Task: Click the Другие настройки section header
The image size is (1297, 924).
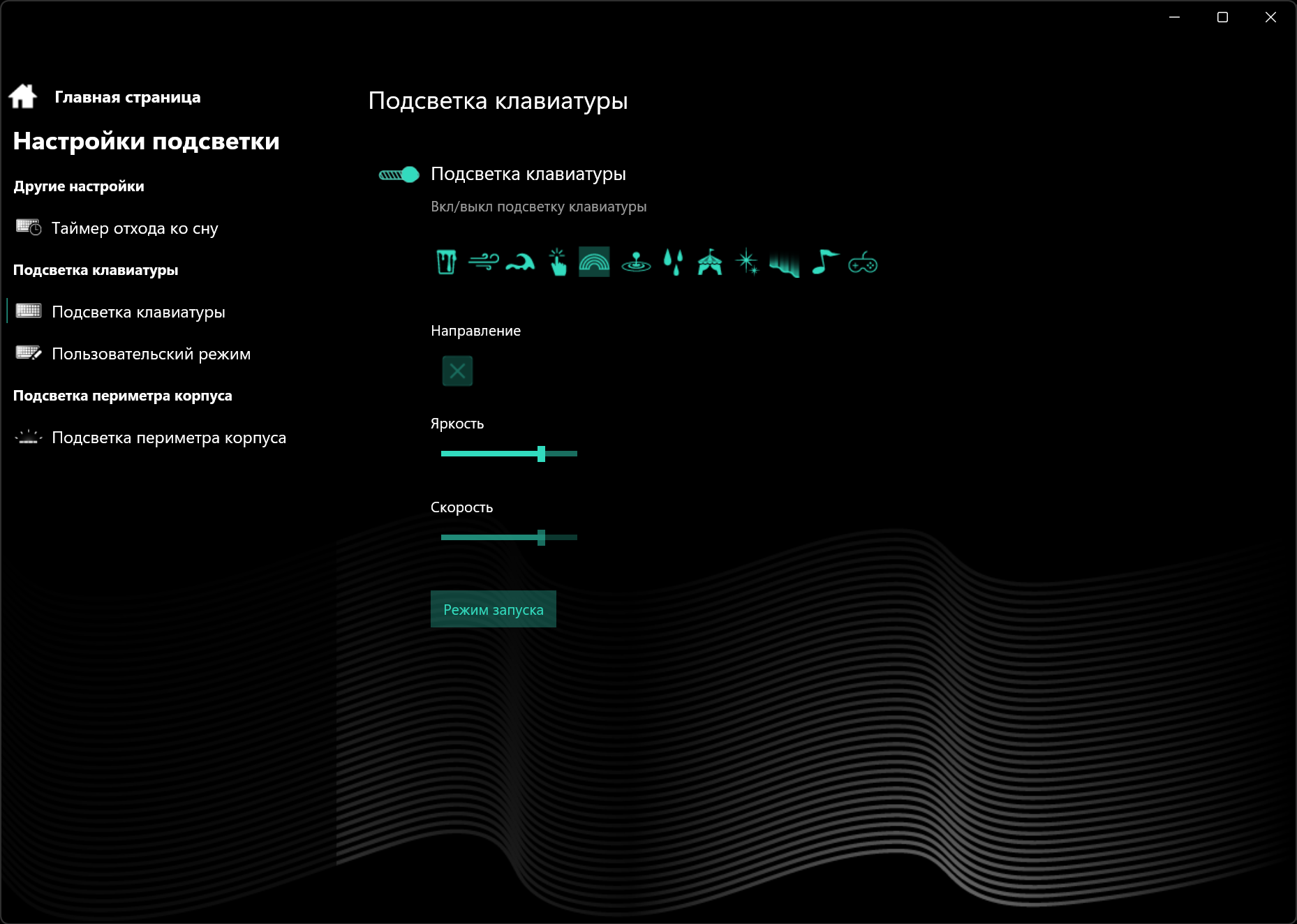Action: (79, 186)
